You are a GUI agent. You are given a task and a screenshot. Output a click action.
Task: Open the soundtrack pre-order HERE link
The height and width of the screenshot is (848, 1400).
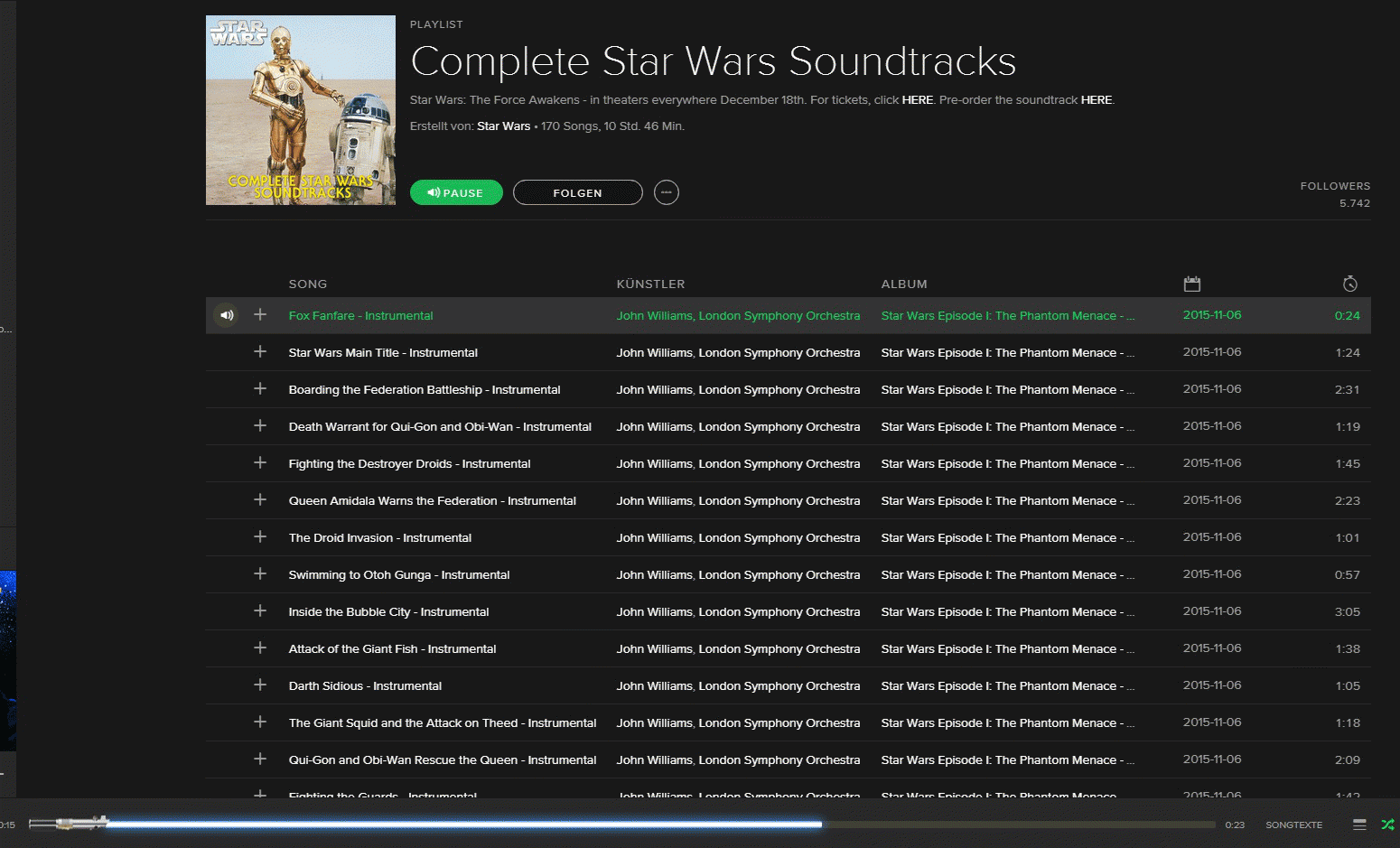[x=1097, y=100]
